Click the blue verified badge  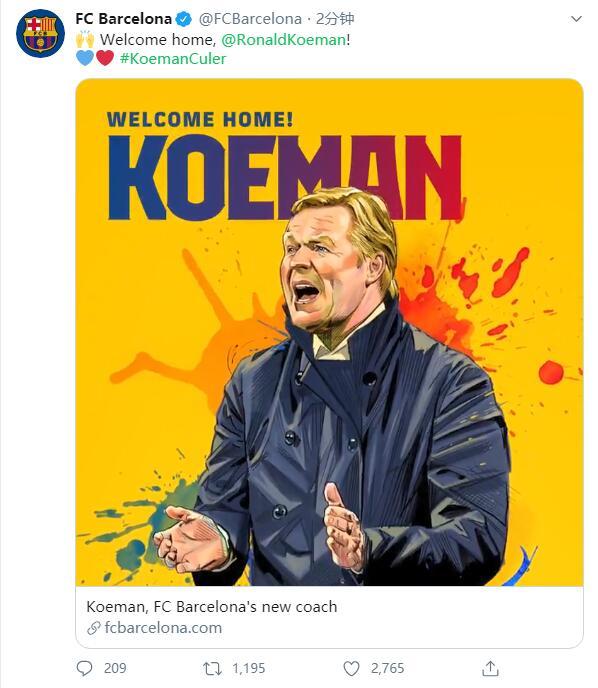[184, 19]
